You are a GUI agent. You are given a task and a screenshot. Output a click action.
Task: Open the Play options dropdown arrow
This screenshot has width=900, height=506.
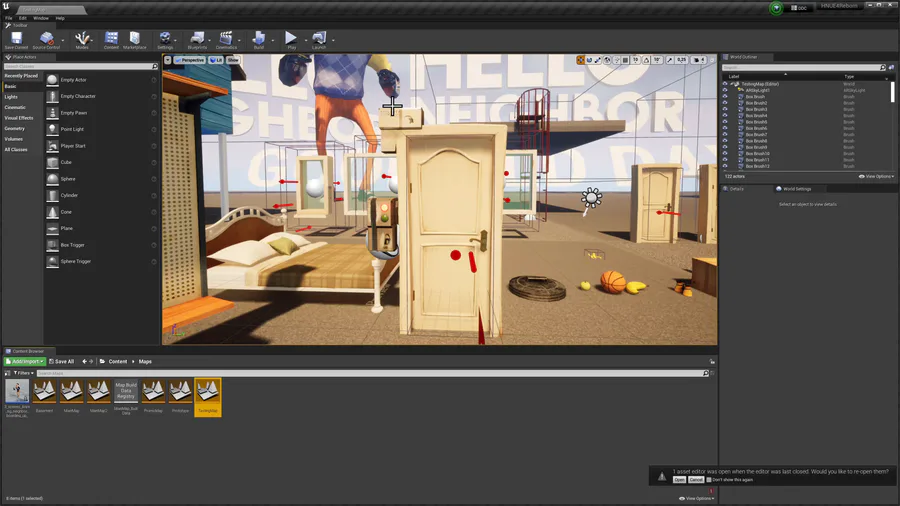(x=305, y=40)
